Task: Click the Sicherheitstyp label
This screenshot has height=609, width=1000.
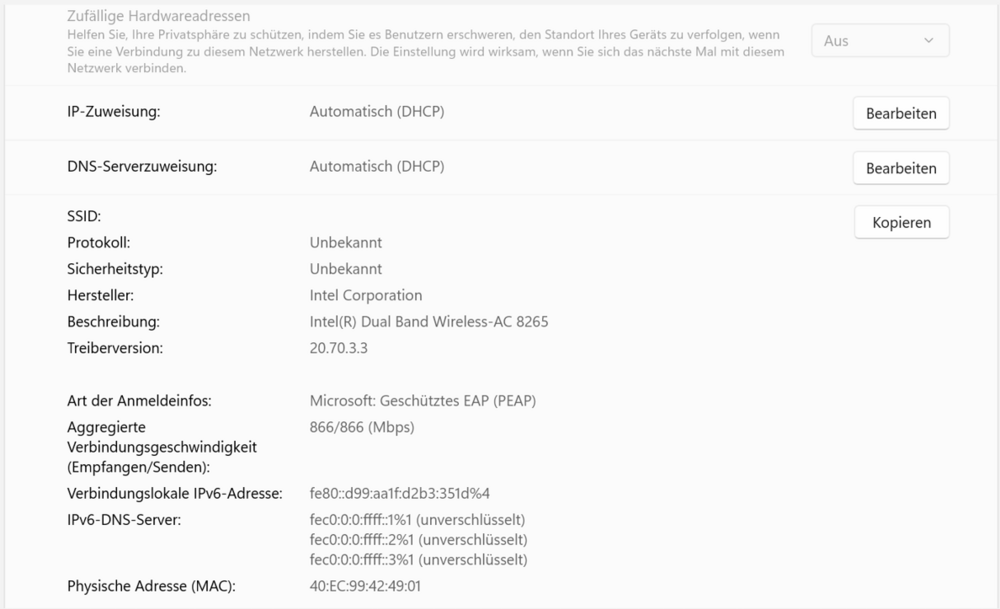Action: [x=115, y=269]
